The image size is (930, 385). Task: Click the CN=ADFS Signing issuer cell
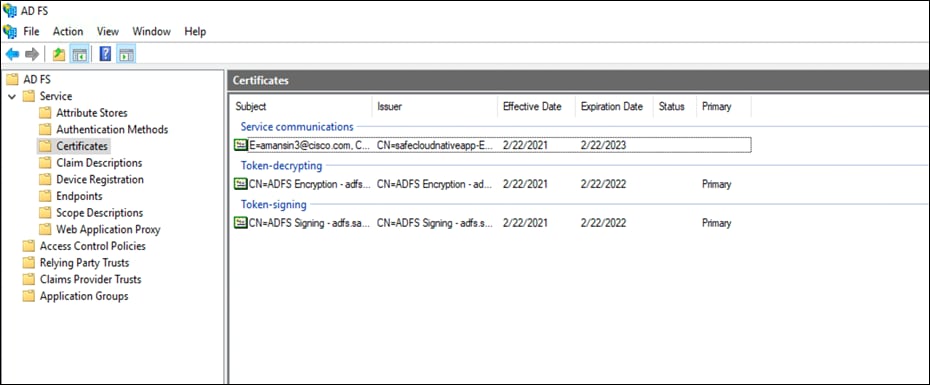coord(435,223)
